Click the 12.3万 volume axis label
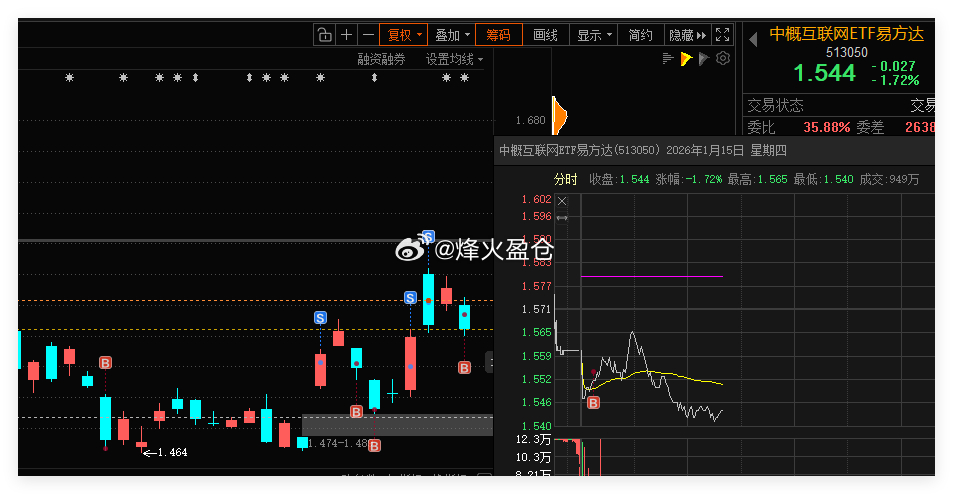This screenshot has height=494, width=953. [533, 439]
